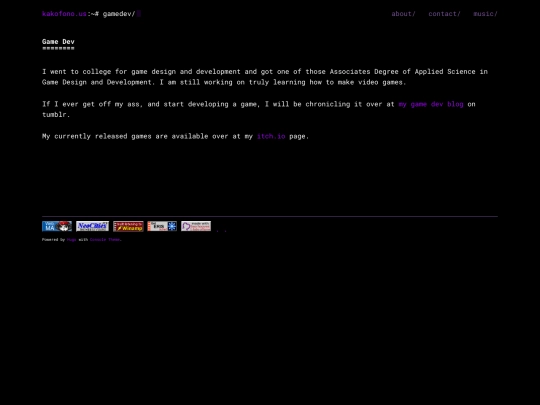540x405 pixels.
Task: Navigate to the music/ section
Action: (485, 14)
